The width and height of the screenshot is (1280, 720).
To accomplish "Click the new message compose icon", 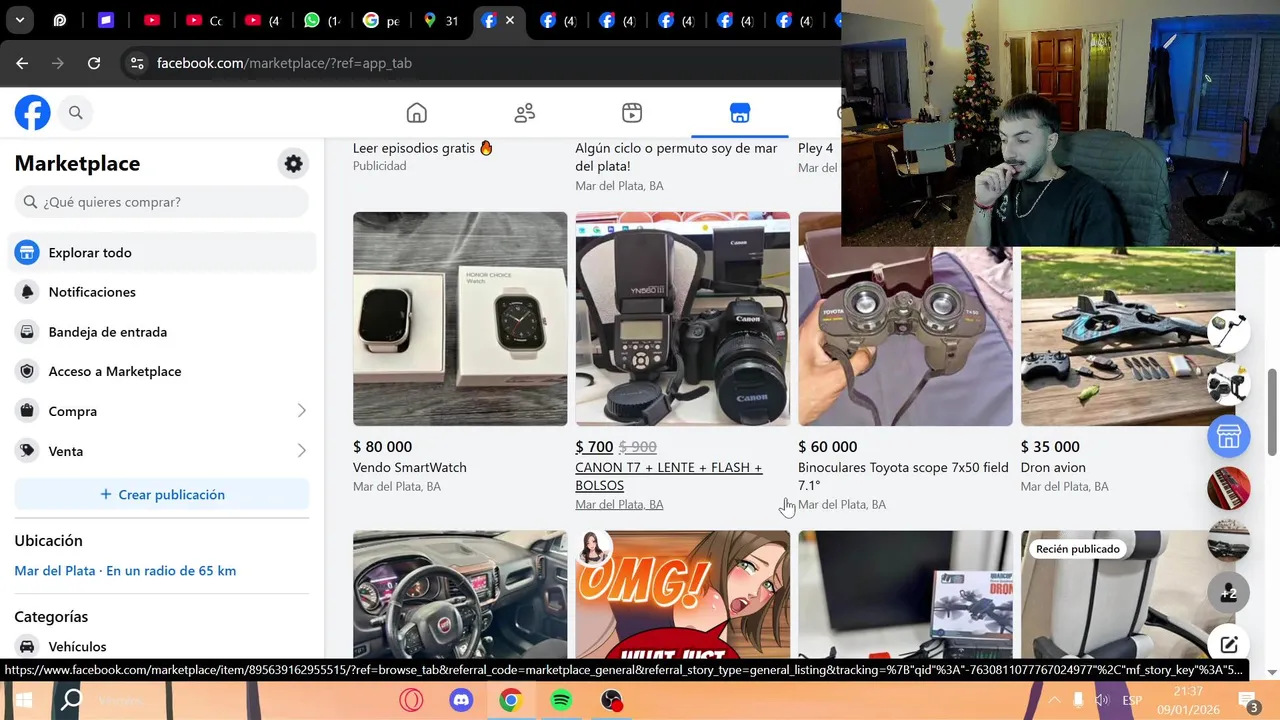I will click(1228, 645).
